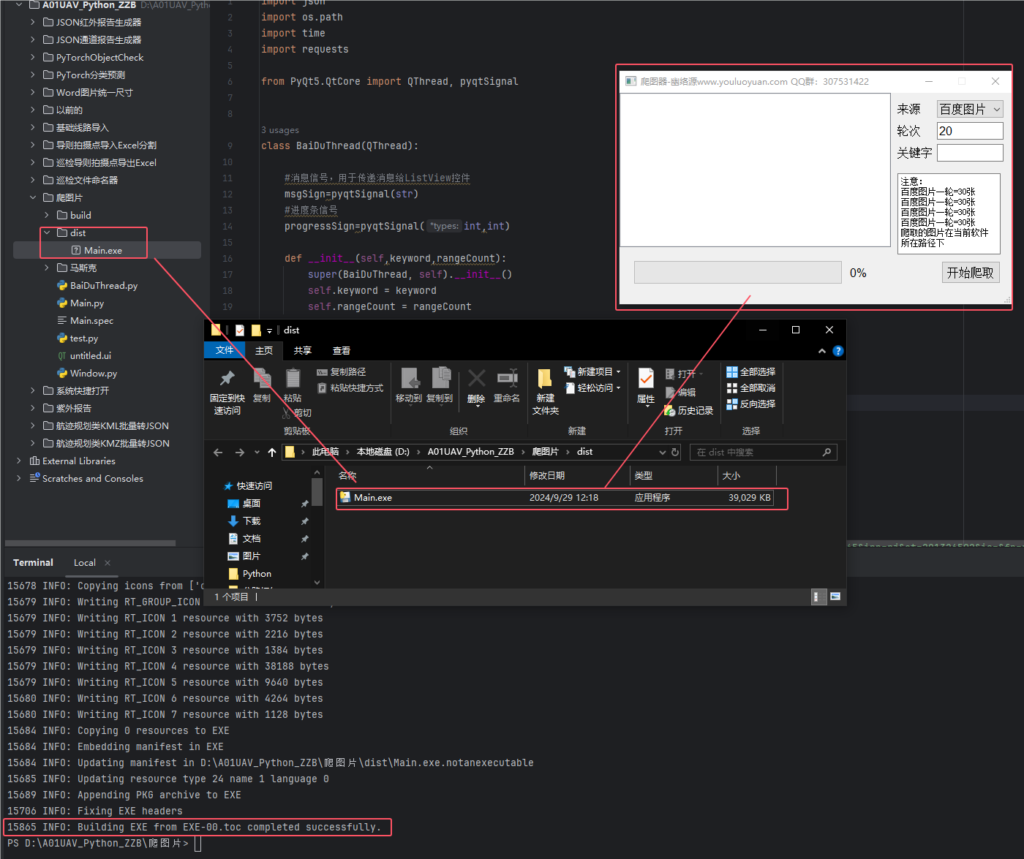Screen dimensions: 1024x859
Task: Switch to the 共享 ribbon tab
Action: (x=302, y=351)
